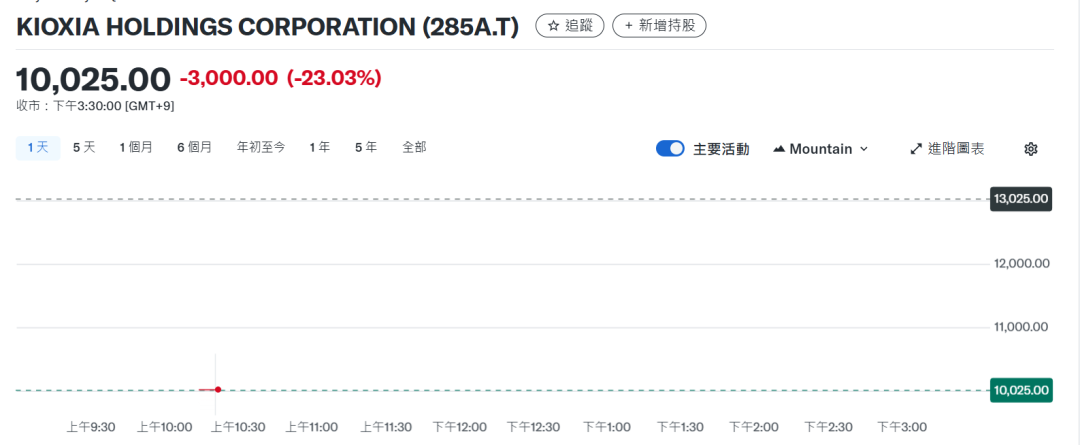Click the 新增持股 button
The height and width of the screenshot is (445, 1080).
tap(659, 26)
